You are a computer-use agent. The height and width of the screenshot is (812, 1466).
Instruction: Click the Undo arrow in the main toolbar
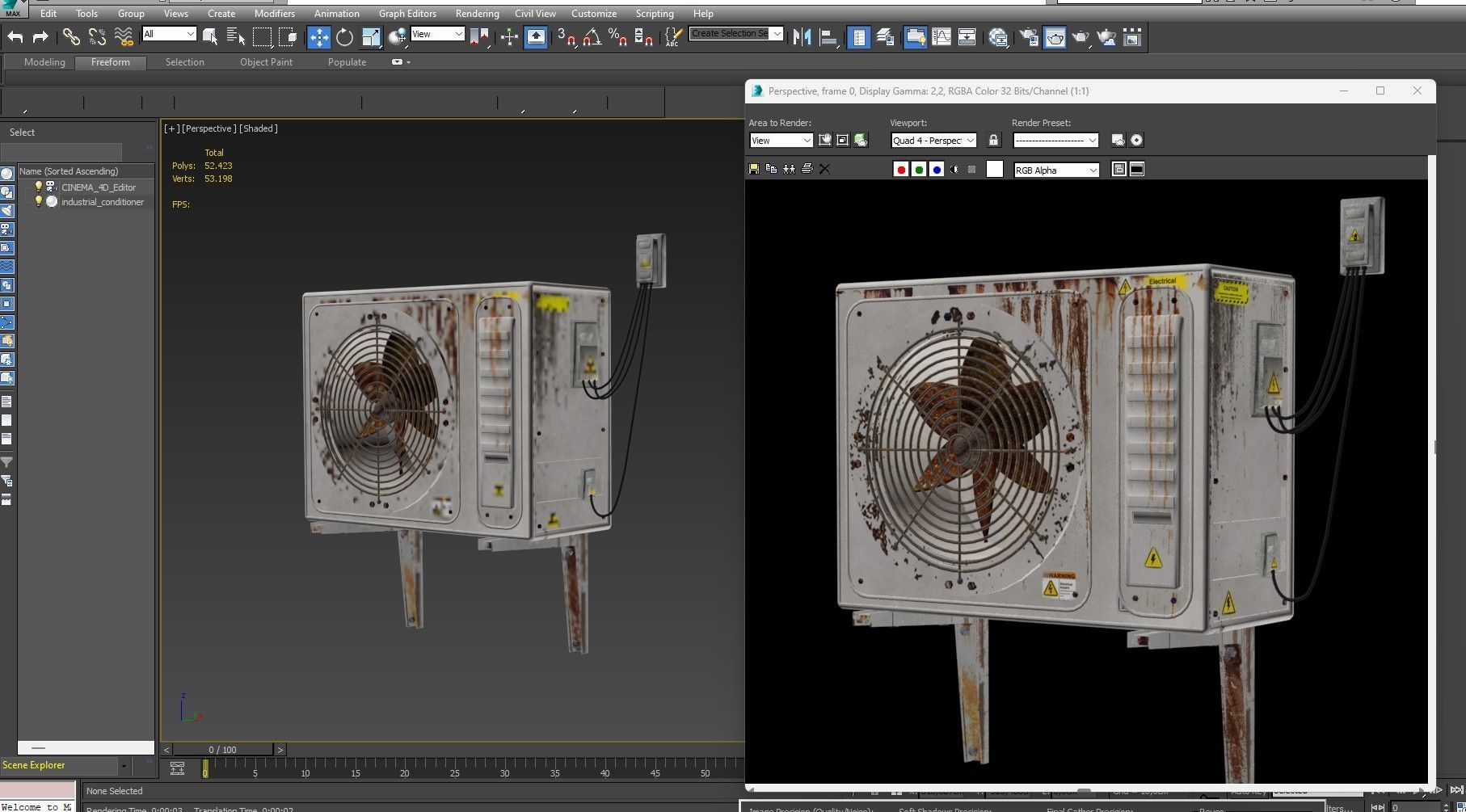[x=15, y=37]
